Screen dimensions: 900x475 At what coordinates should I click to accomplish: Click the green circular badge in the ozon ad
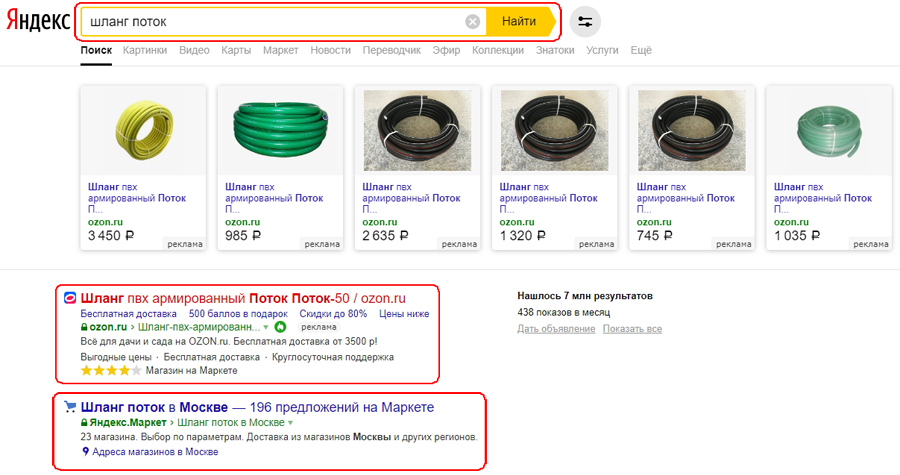(x=280, y=327)
